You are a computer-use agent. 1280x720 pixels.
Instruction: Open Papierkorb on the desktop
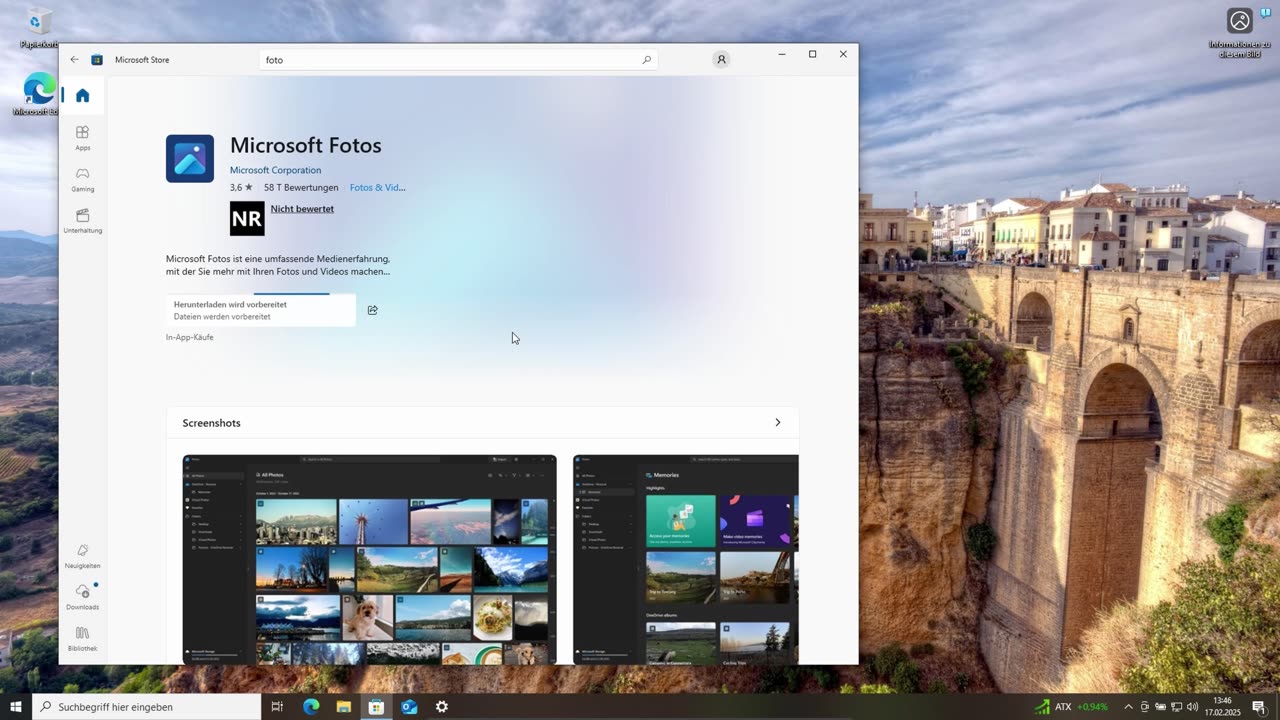click(39, 28)
